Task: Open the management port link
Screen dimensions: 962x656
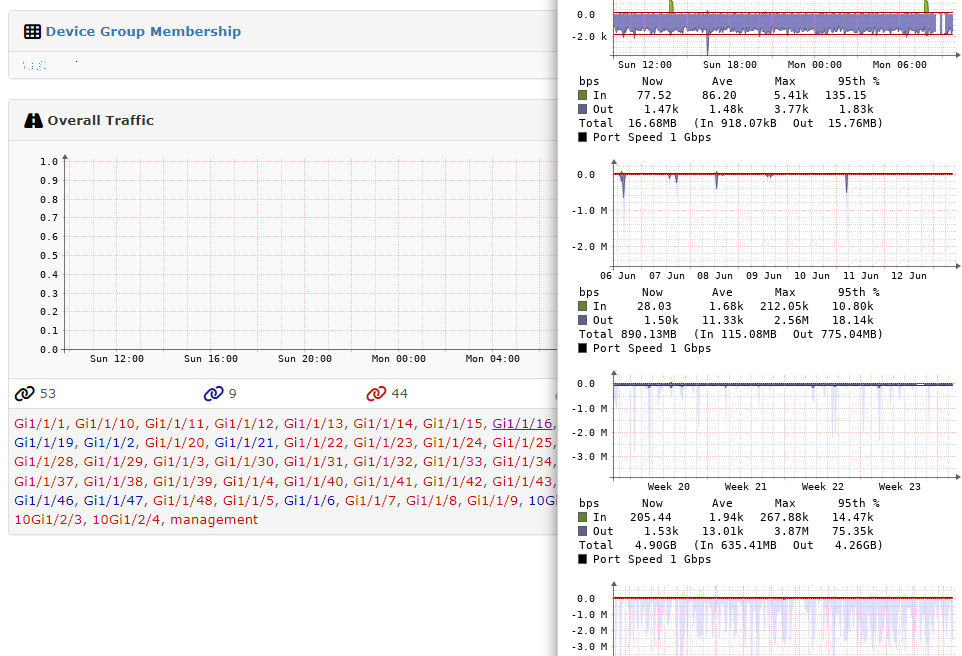Action: click(214, 520)
